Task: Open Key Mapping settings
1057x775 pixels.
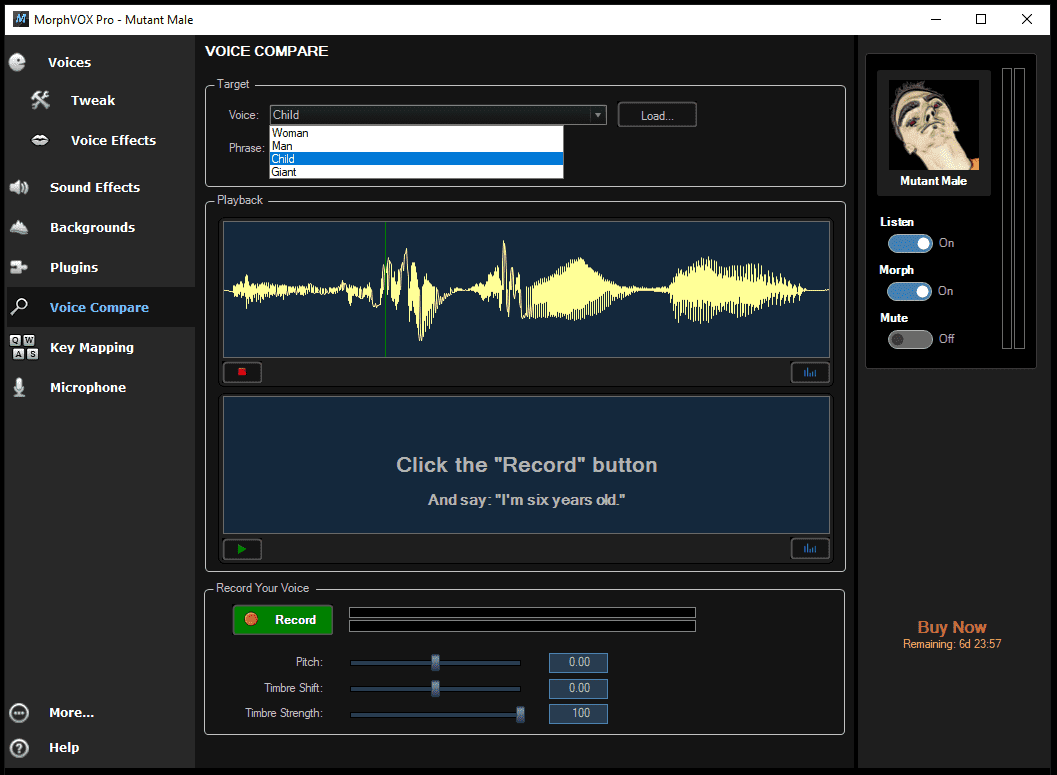Action: pos(92,348)
